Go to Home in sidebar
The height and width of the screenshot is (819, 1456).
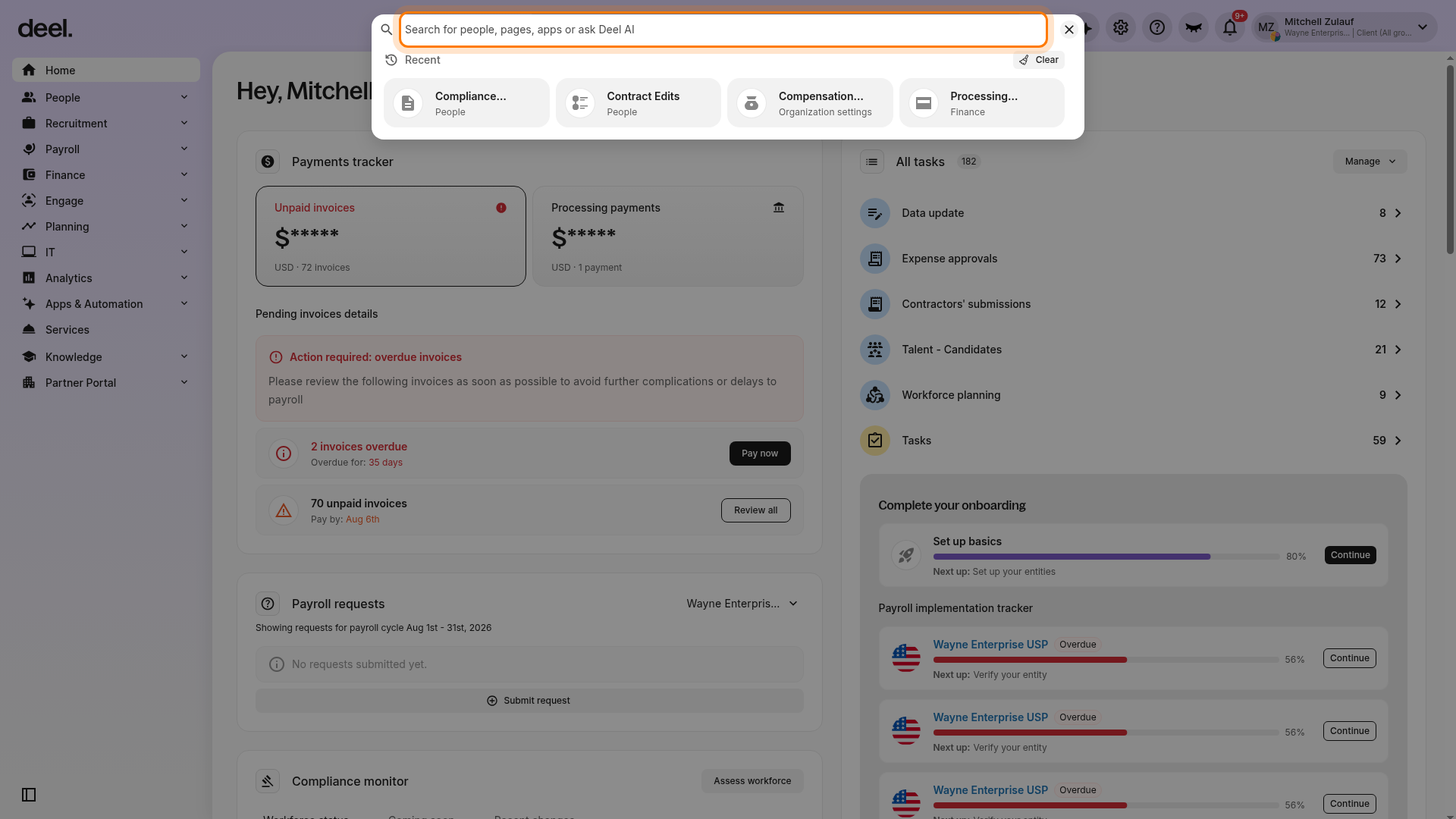click(106, 71)
